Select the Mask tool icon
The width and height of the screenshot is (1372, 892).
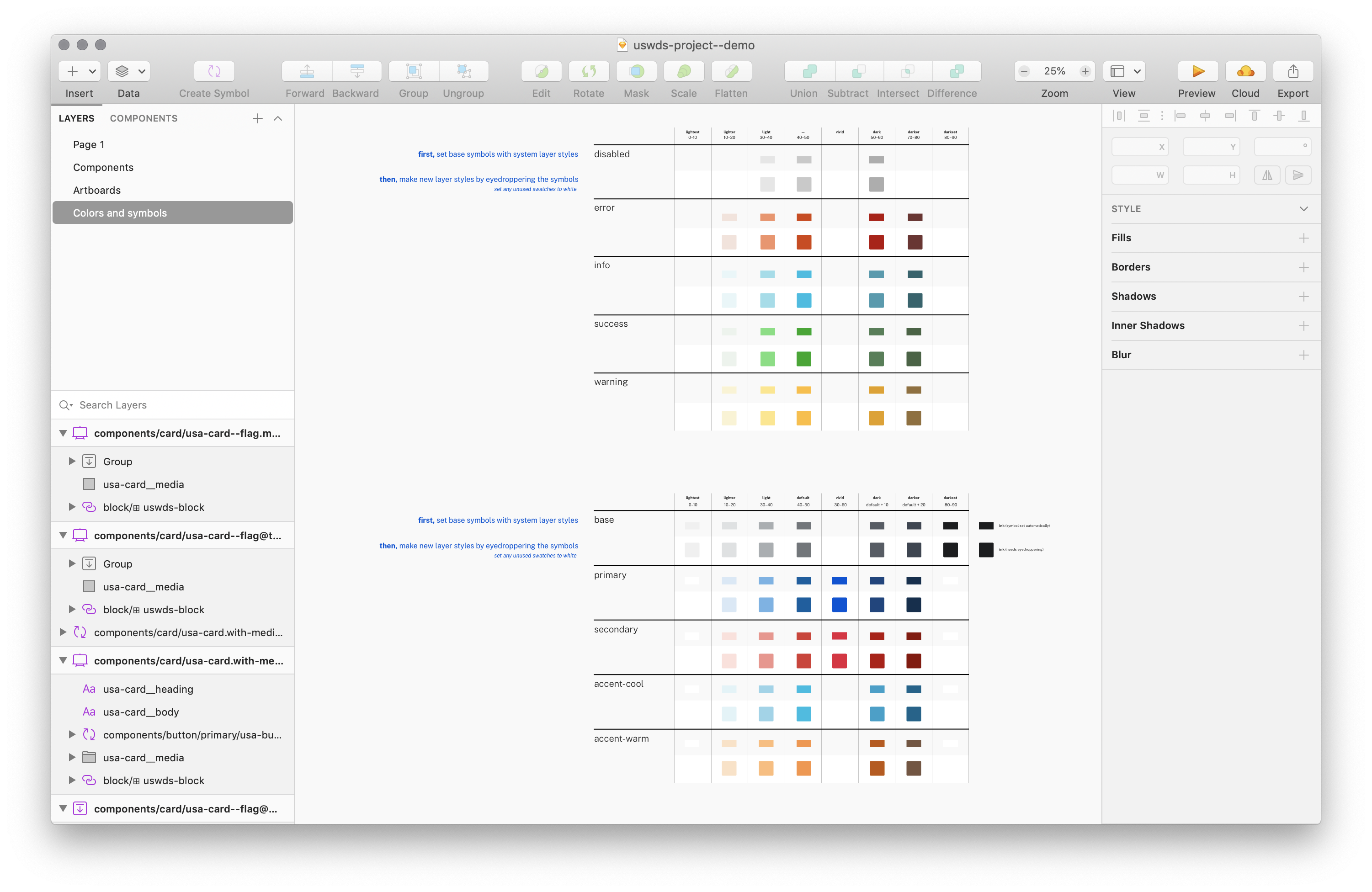(x=636, y=71)
